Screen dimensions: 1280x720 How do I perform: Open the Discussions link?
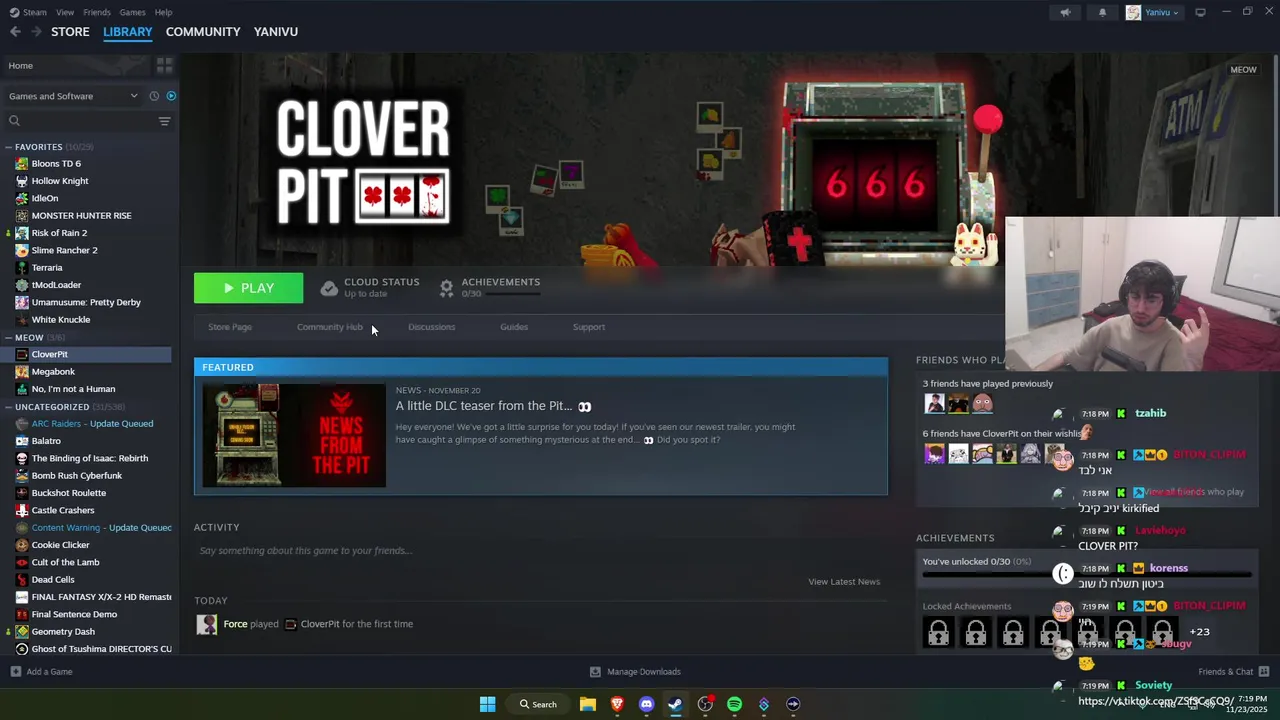(431, 327)
